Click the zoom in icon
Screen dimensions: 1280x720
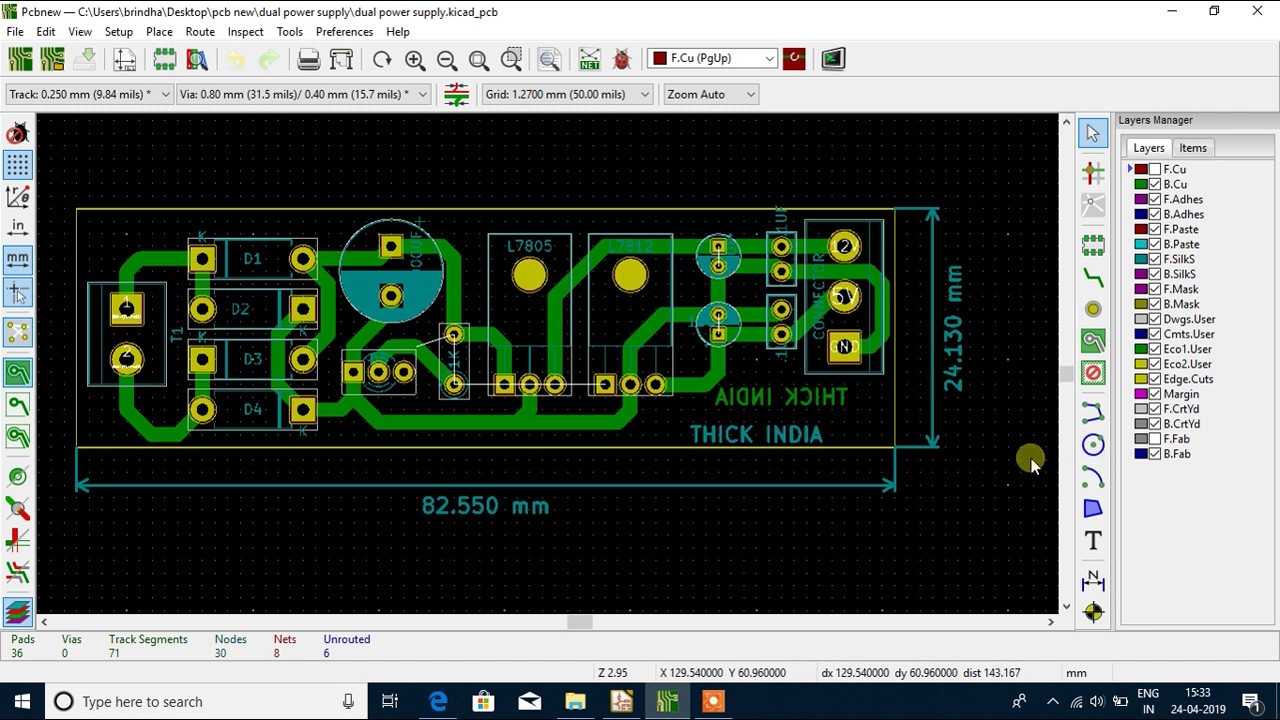point(415,59)
